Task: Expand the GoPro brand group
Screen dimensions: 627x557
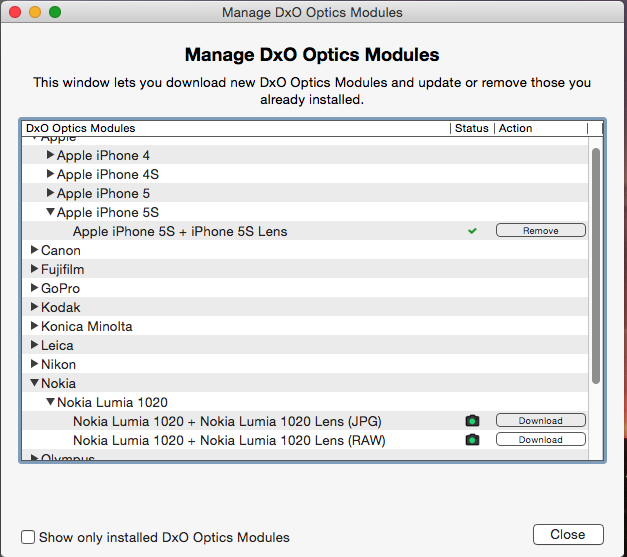Action: click(34, 287)
